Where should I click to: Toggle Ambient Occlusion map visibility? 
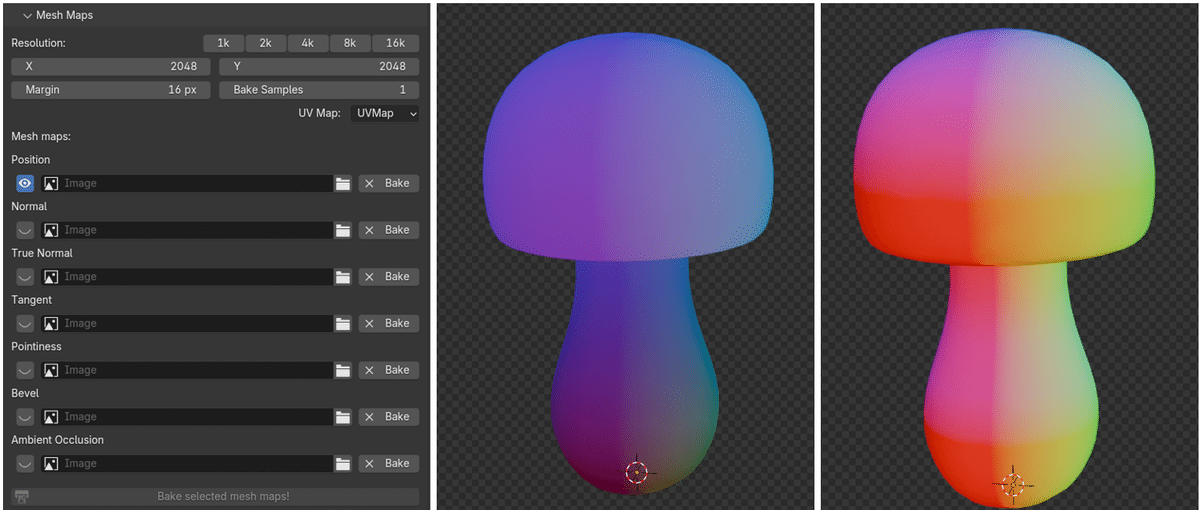[x=25, y=464]
